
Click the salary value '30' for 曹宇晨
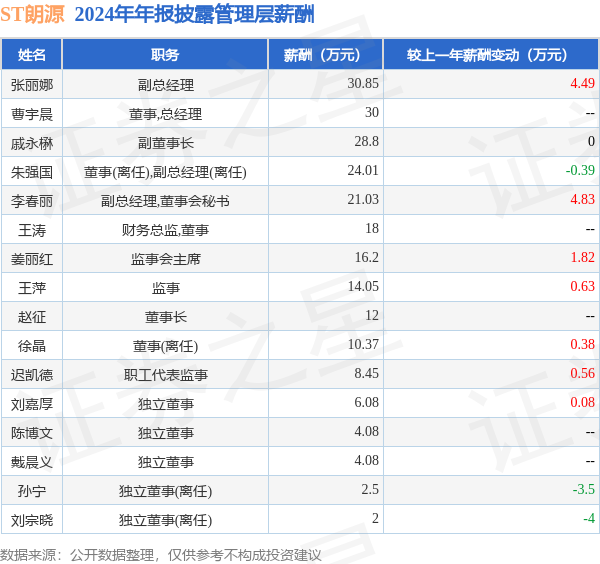pos(372,112)
